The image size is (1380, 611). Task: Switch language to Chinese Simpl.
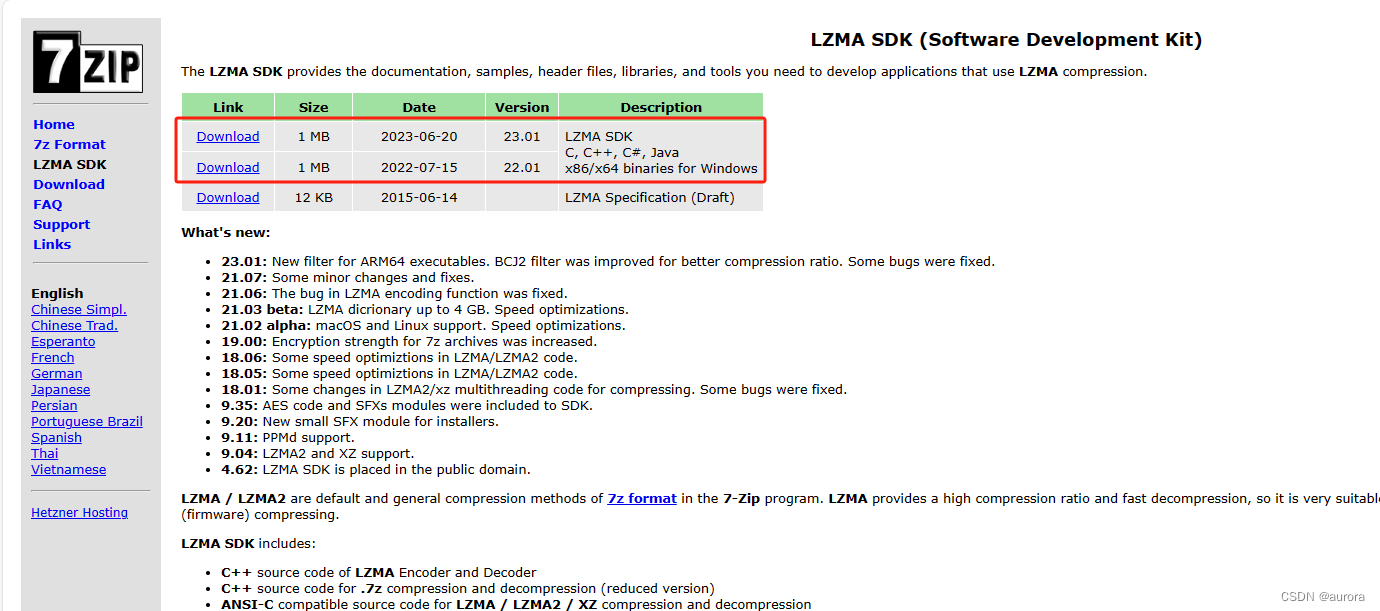click(x=79, y=309)
